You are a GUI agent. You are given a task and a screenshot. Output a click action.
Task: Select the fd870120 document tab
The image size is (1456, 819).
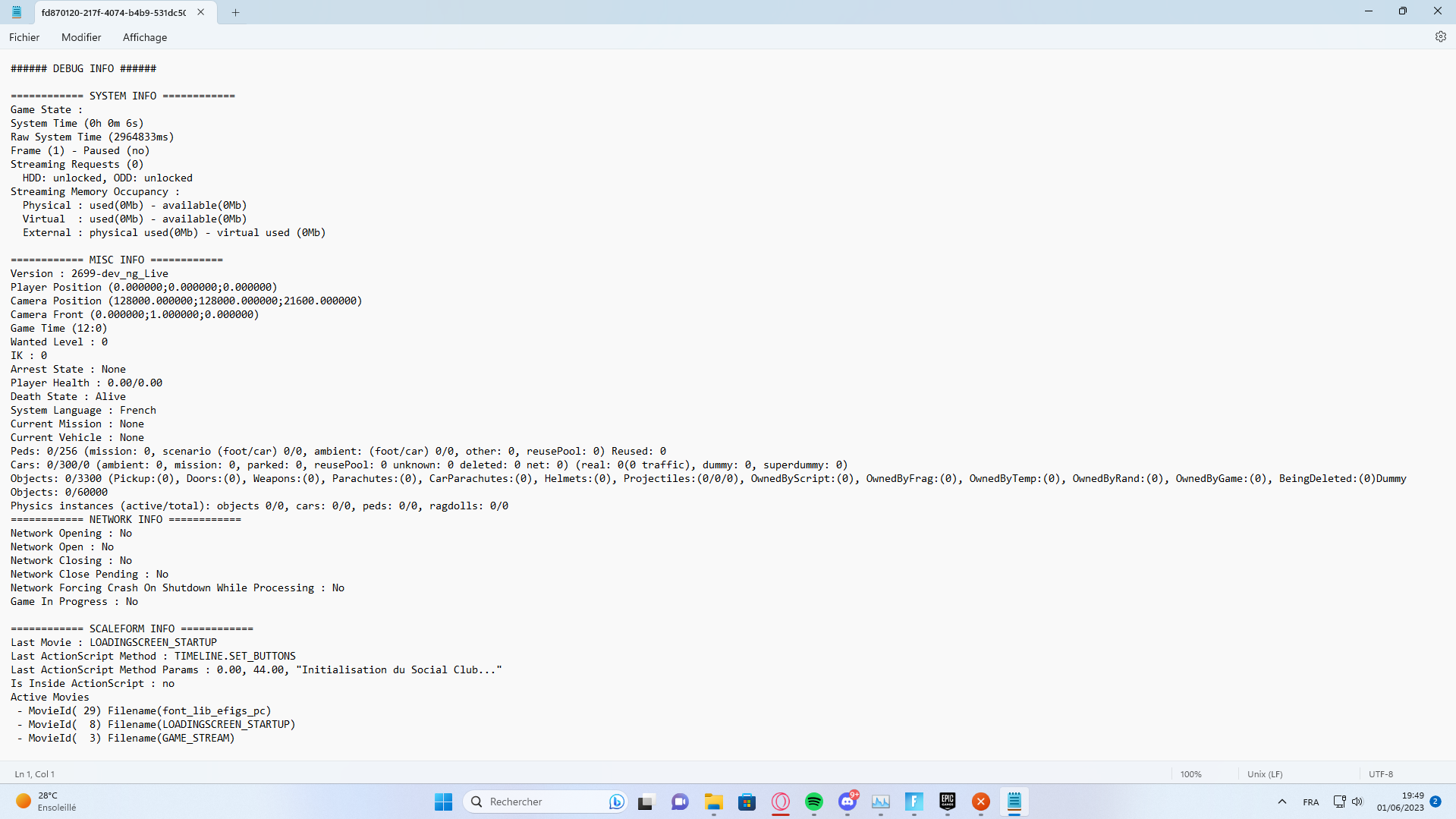click(x=114, y=12)
